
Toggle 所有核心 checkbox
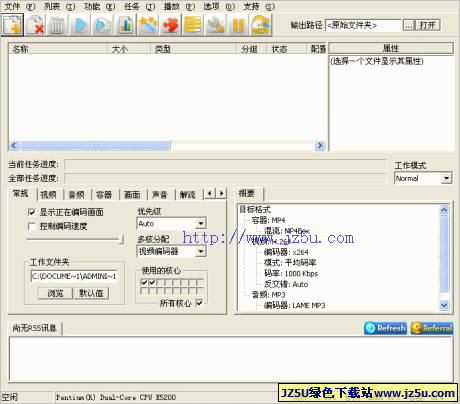tap(199, 303)
